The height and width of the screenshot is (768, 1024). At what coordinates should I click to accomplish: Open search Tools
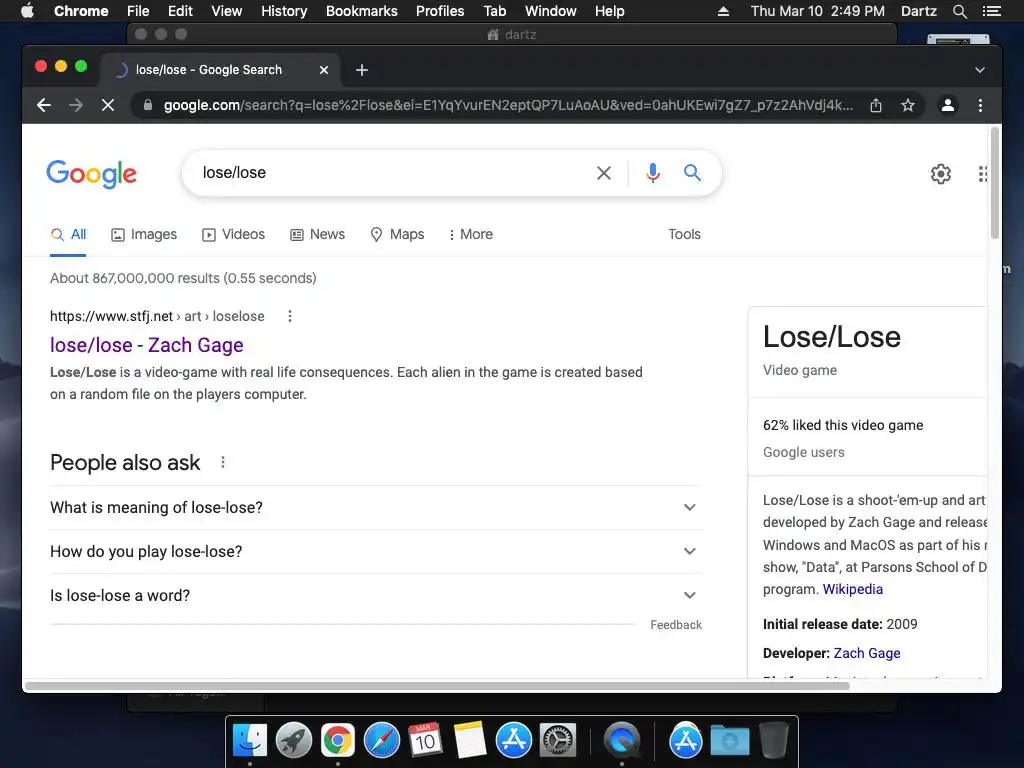click(x=684, y=234)
